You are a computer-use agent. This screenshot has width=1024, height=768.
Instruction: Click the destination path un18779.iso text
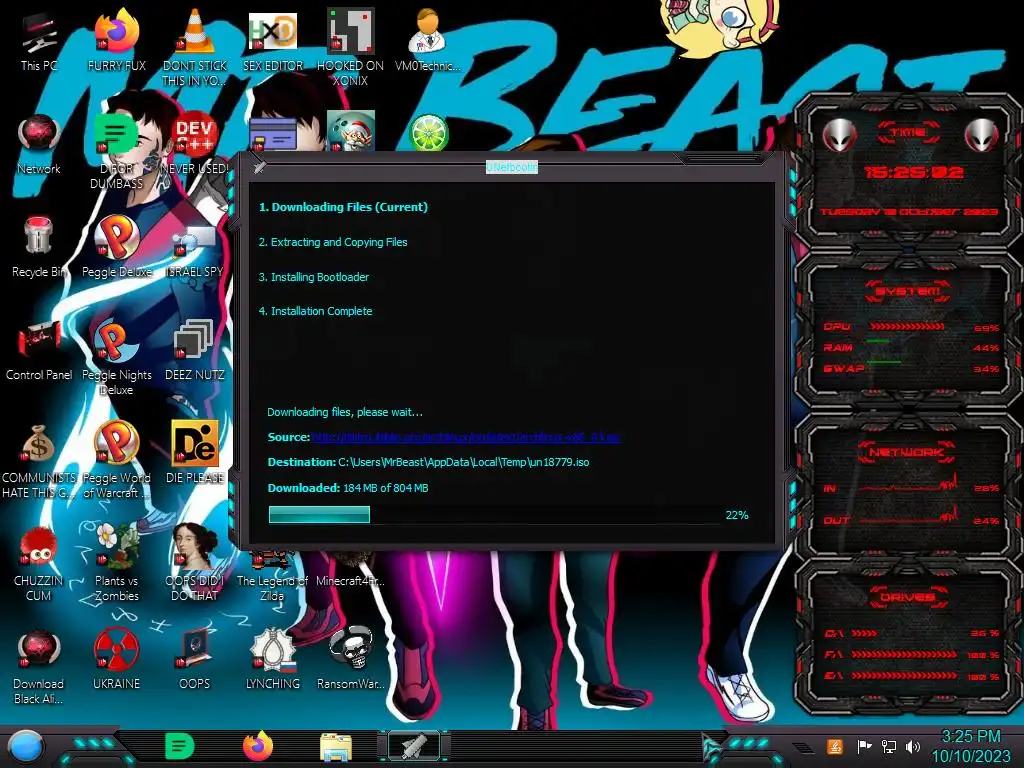point(464,462)
